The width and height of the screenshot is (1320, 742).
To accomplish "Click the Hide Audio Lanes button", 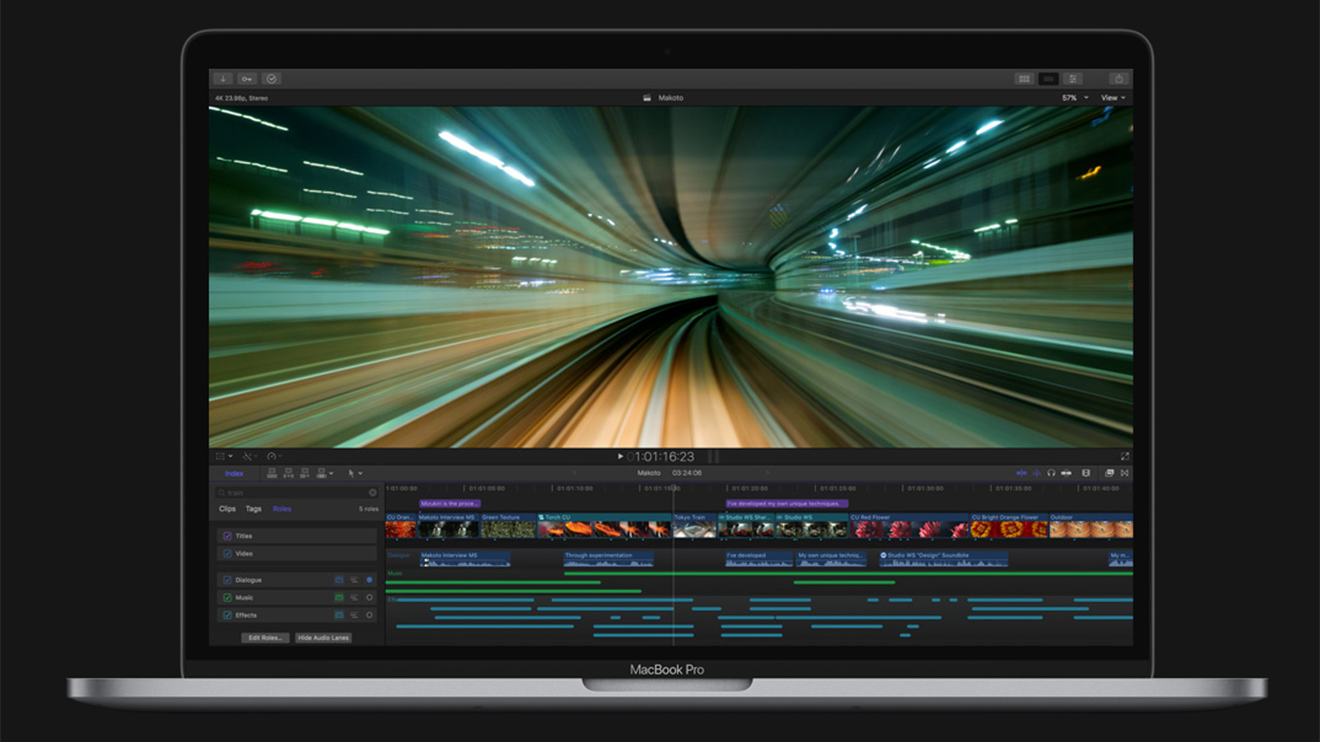I will [322, 637].
